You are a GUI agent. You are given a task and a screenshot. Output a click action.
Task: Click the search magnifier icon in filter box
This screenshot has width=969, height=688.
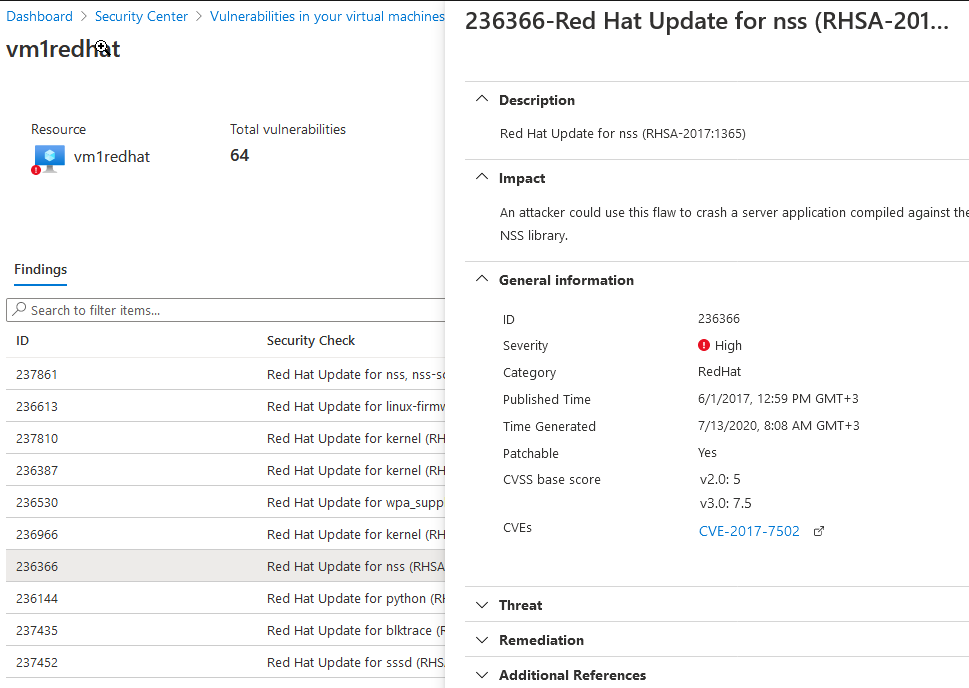20,309
